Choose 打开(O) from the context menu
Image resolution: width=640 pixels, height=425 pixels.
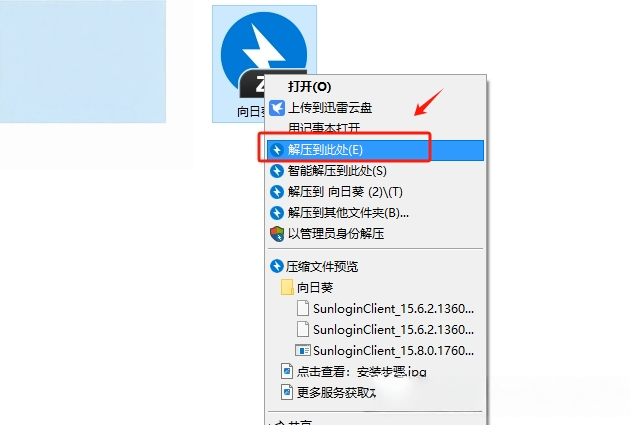[309, 87]
